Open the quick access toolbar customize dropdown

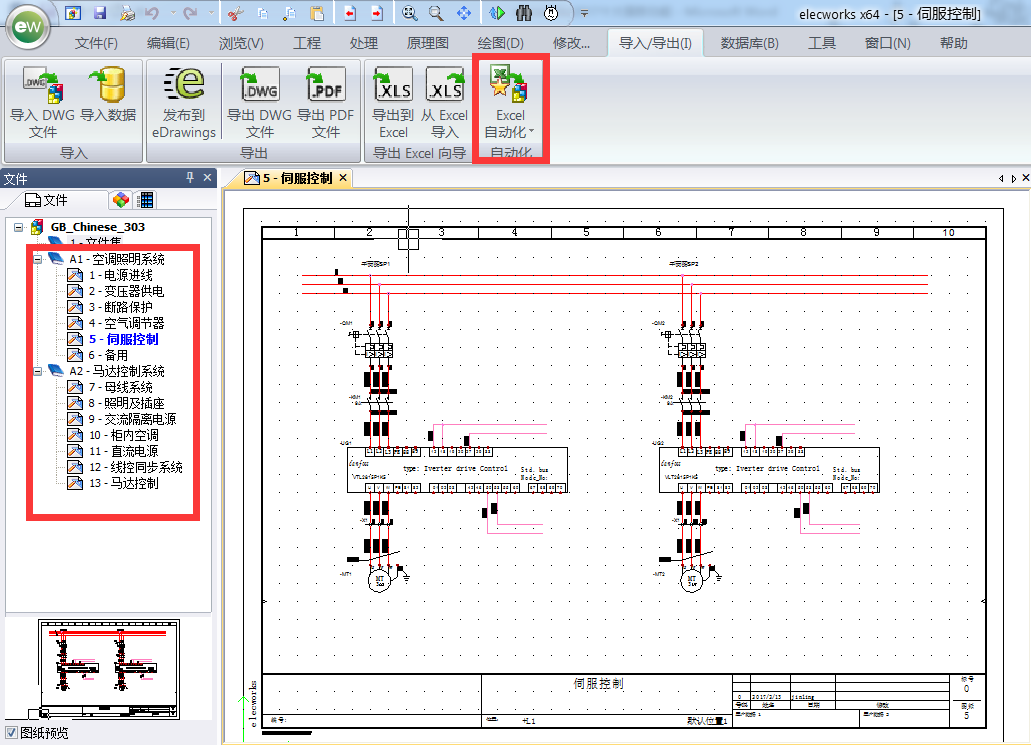(x=584, y=13)
